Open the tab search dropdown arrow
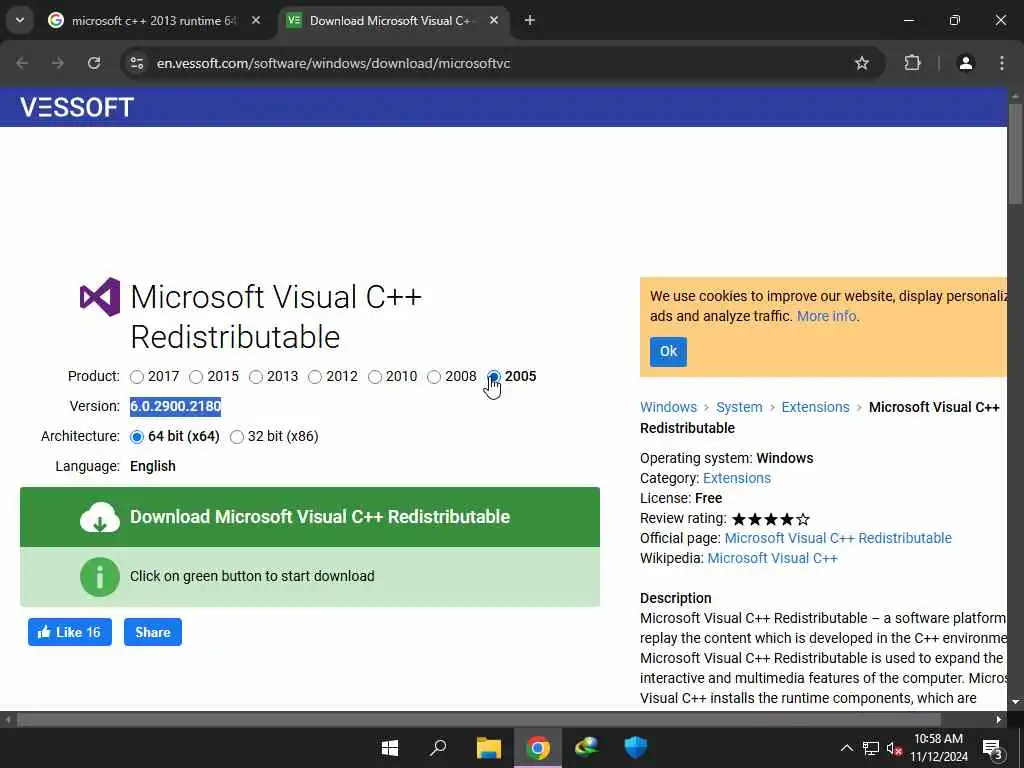This screenshot has height=768, width=1024. (x=20, y=20)
